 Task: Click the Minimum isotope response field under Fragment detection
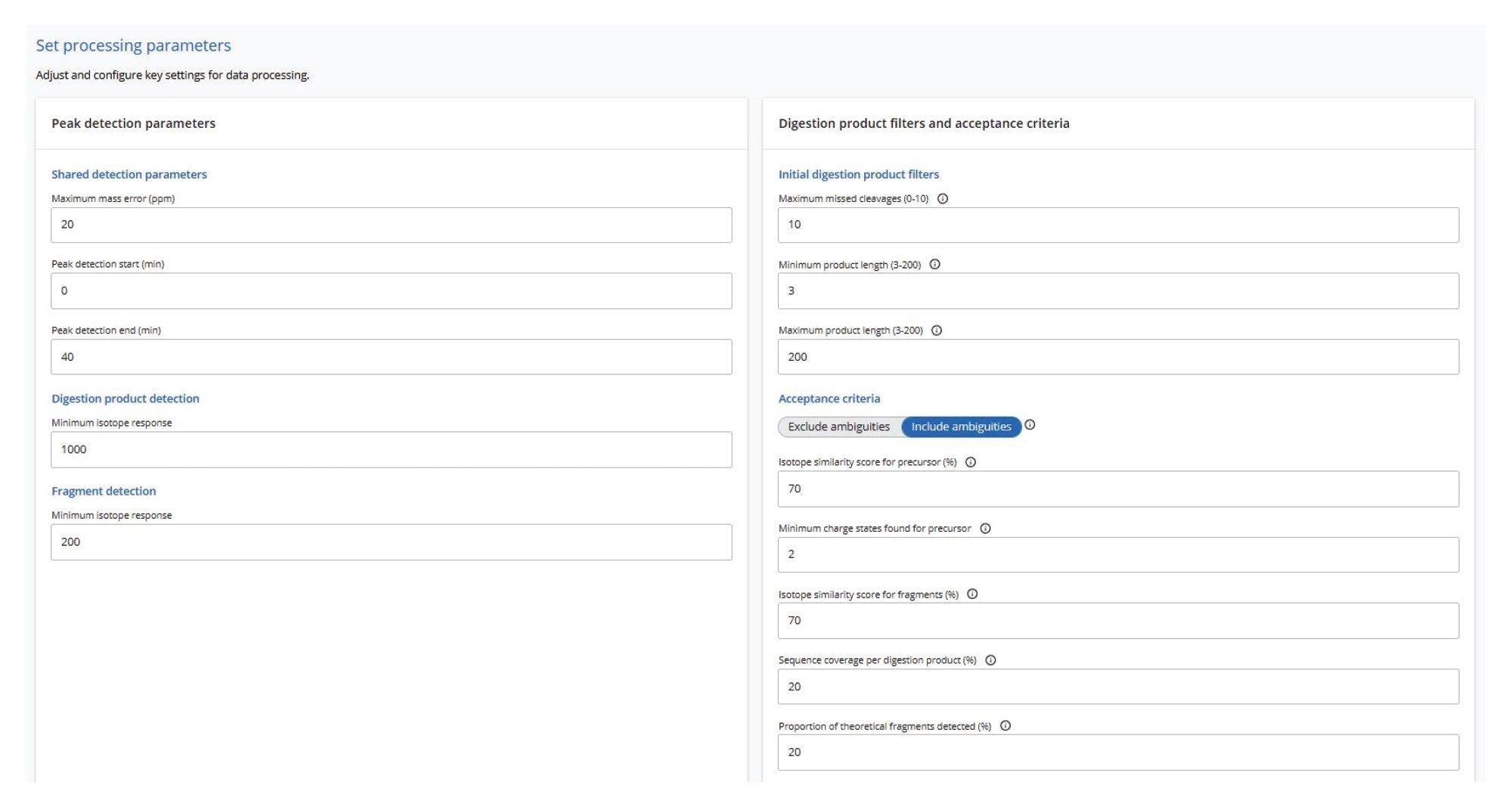click(391, 542)
